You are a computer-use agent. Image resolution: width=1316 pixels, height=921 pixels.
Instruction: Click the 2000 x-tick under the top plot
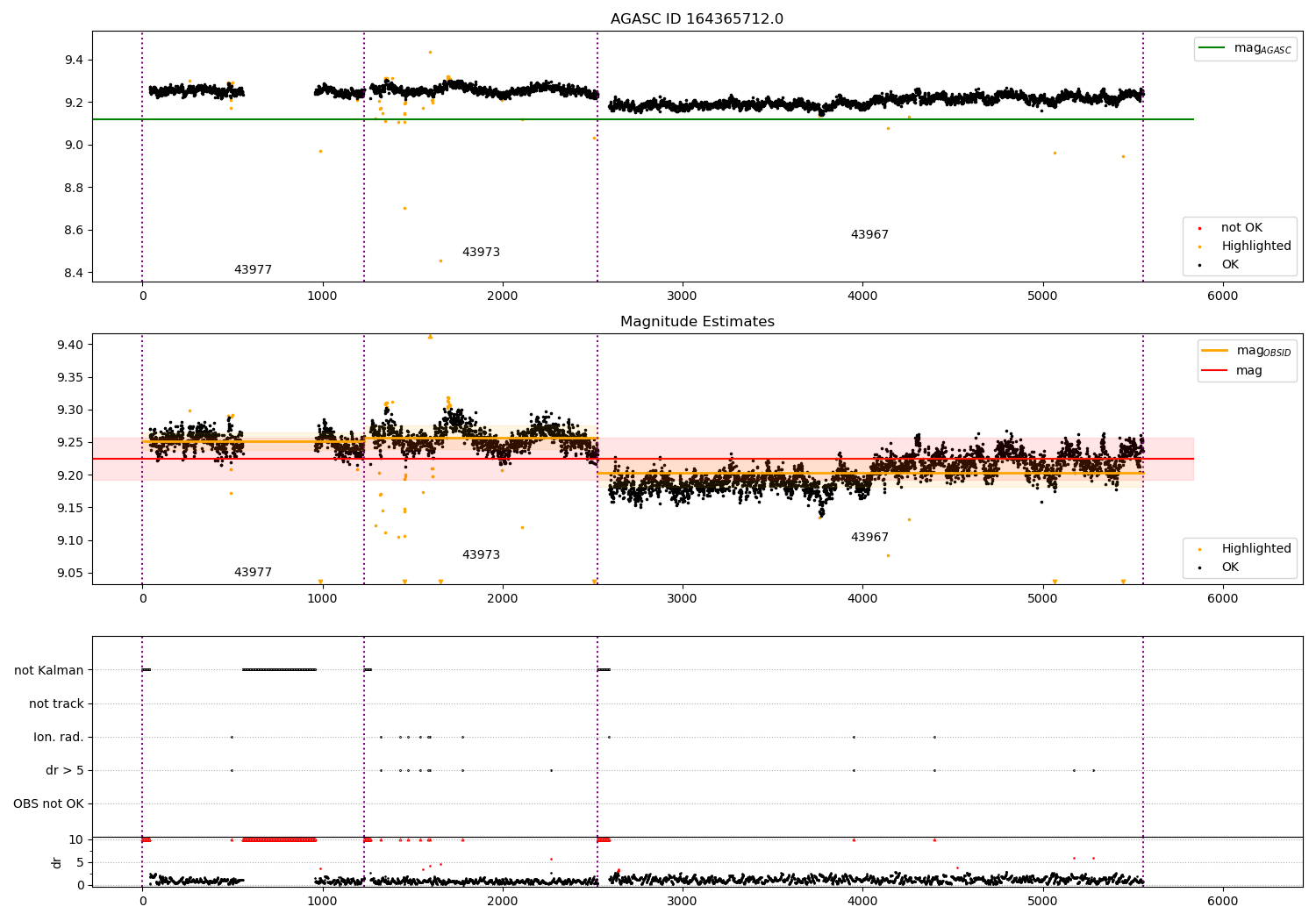(502, 296)
